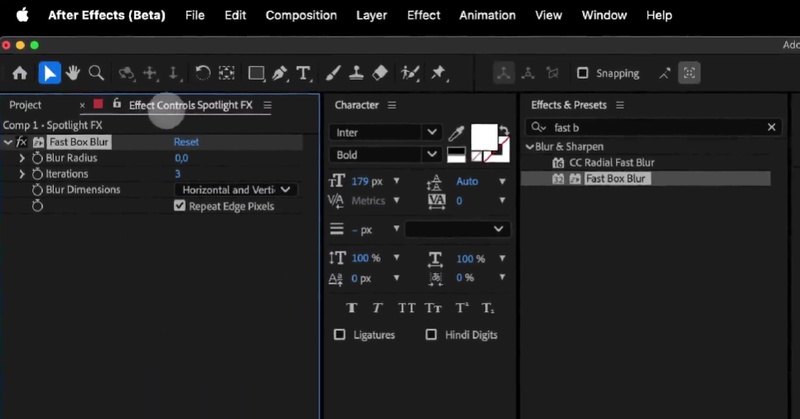Image resolution: width=800 pixels, height=419 pixels.
Task: Click the Effects & Presets search field
Action: [654, 127]
